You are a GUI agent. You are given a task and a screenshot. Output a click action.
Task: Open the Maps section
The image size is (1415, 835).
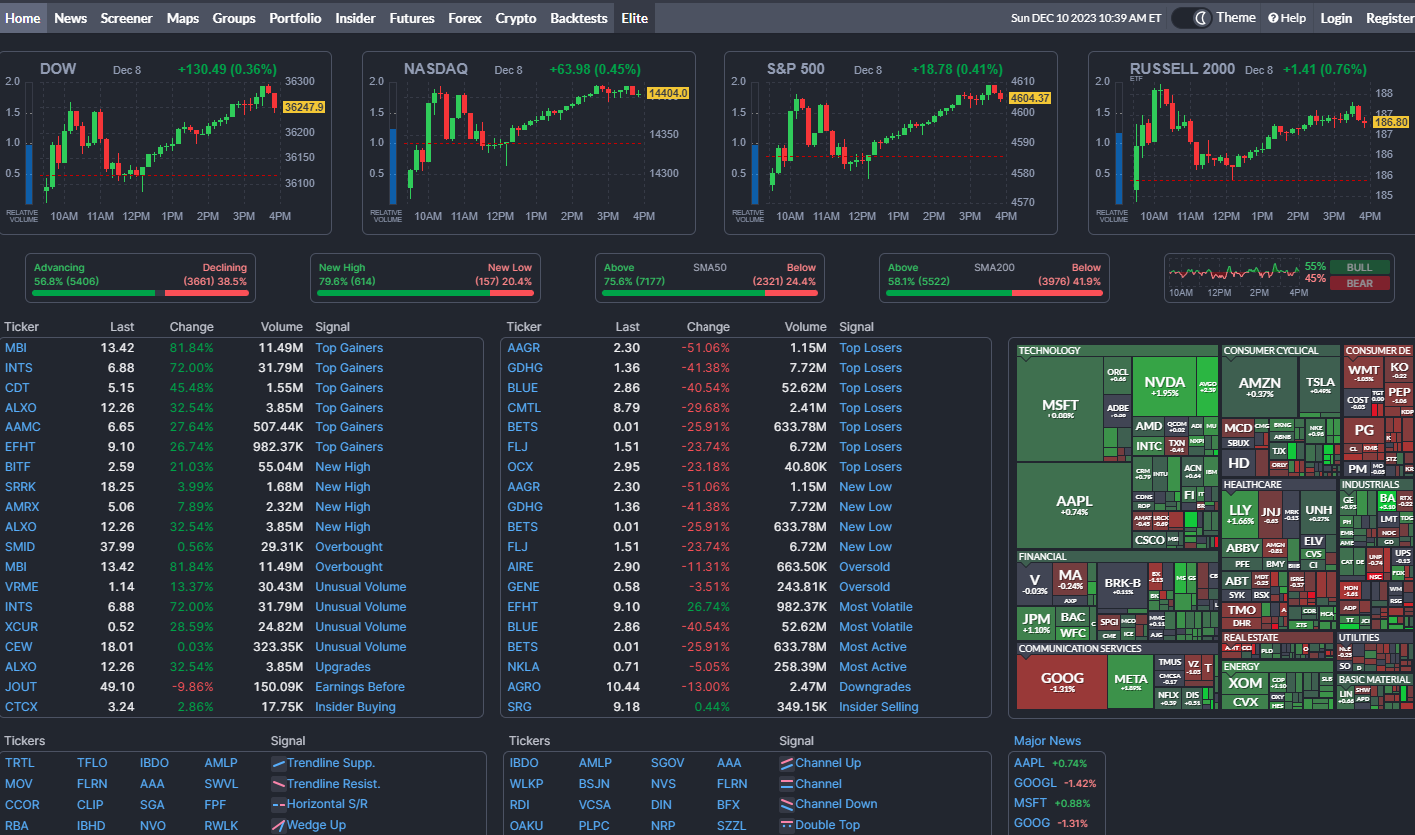tap(183, 18)
